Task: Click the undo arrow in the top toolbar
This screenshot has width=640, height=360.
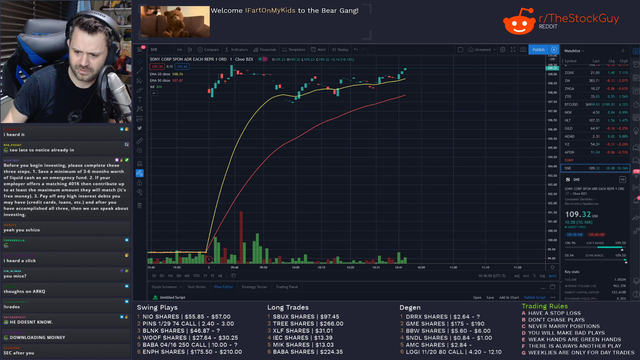Action: point(356,49)
